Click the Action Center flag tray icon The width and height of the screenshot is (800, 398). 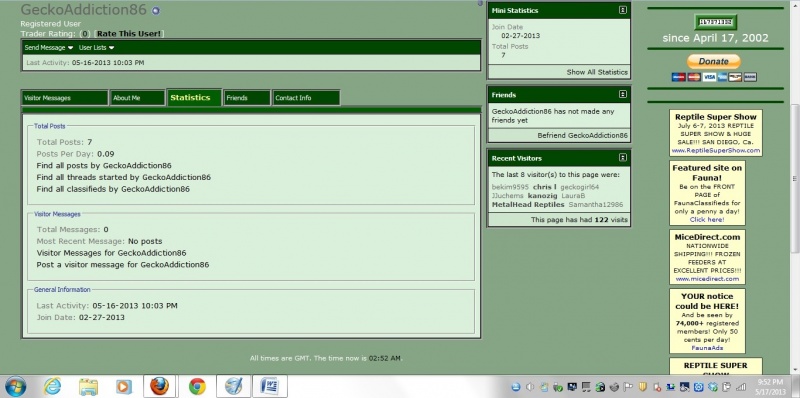[628, 387]
